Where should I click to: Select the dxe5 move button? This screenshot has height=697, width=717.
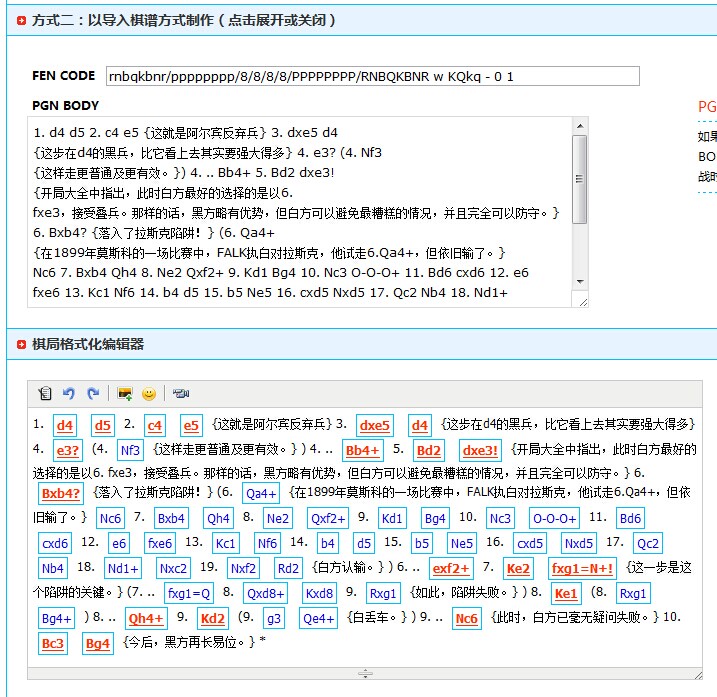[x=375, y=426]
